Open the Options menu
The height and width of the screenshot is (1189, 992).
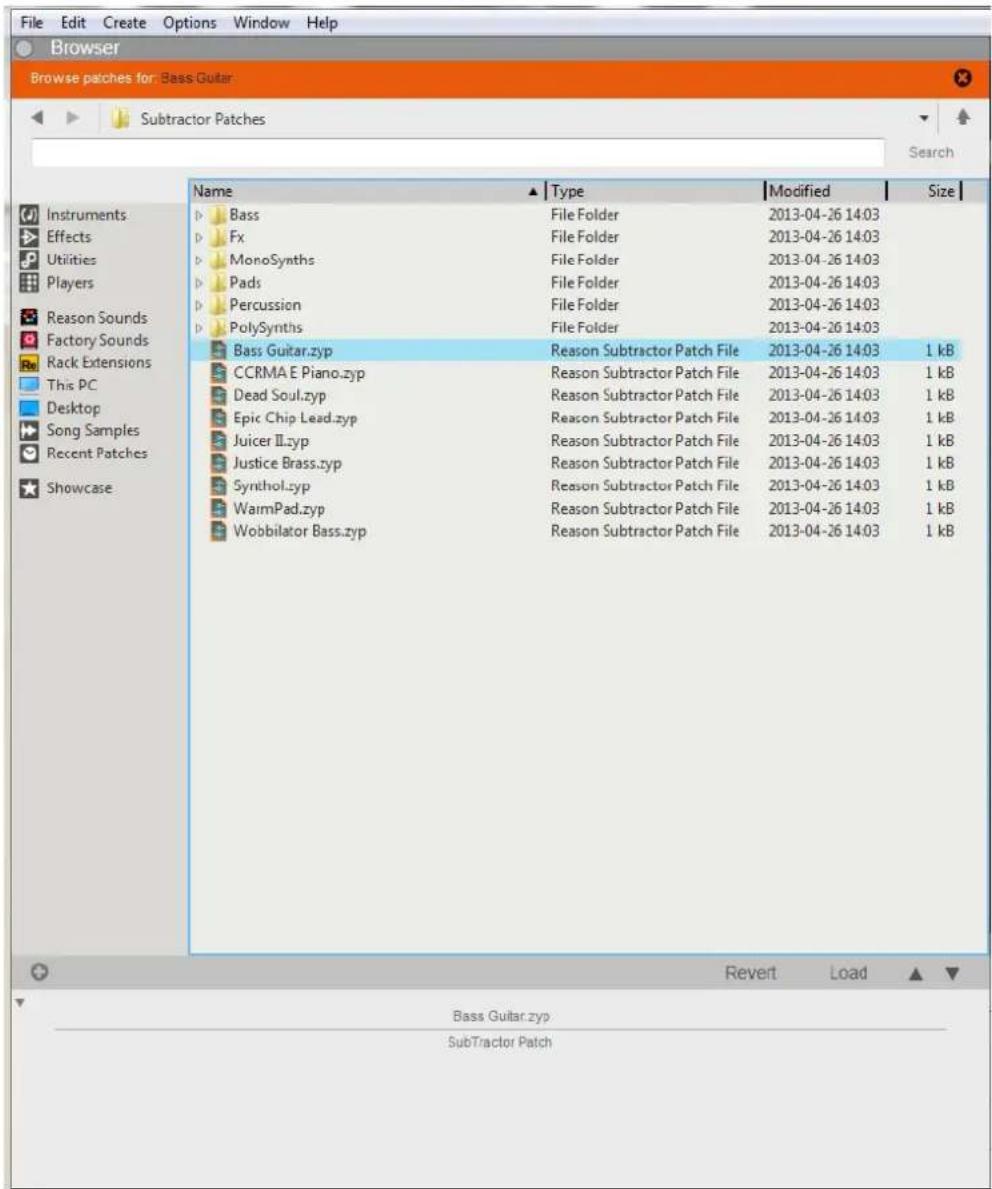[190, 23]
